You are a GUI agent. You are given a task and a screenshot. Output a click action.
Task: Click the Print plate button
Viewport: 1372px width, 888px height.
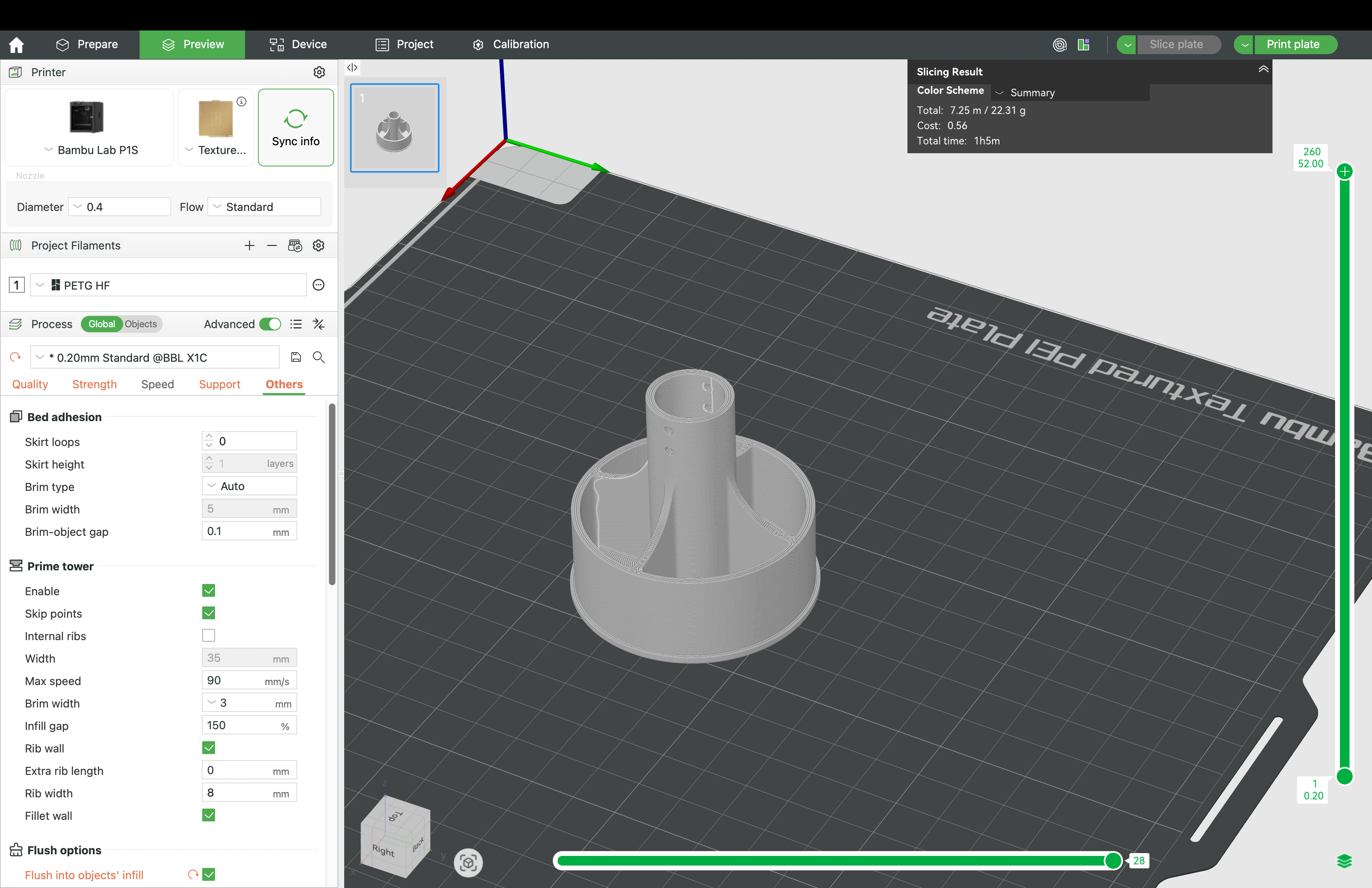pyautogui.click(x=1293, y=45)
